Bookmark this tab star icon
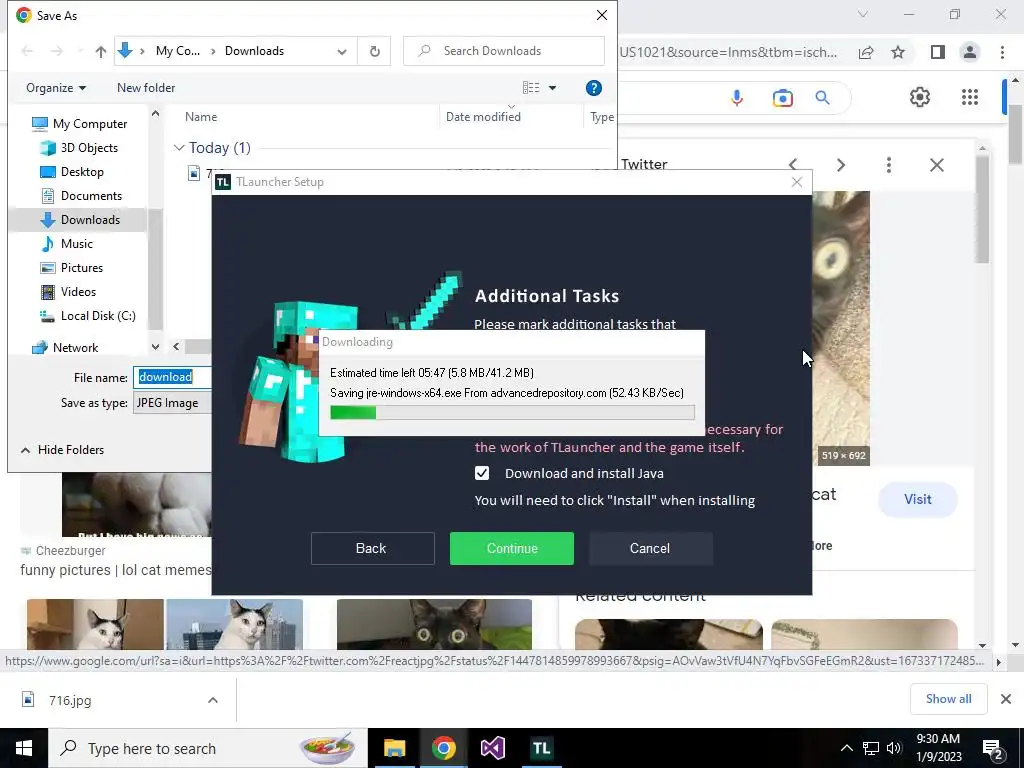 pyautogui.click(x=898, y=52)
